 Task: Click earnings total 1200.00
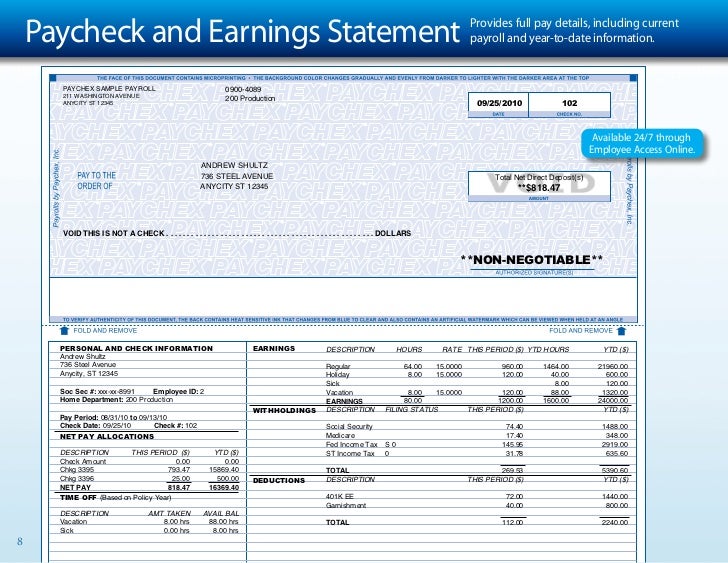(x=511, y=401)
